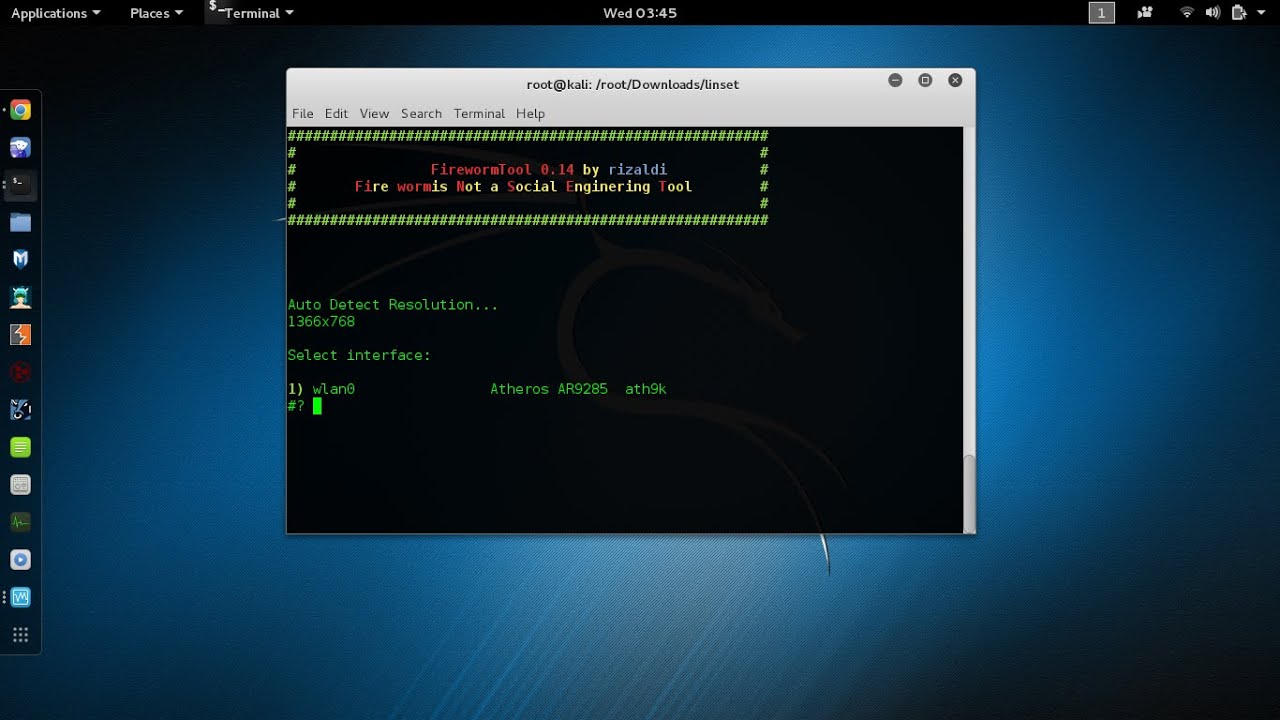1280x720 pixels.
Task: Open the terminal View menu
Action: 374,113
